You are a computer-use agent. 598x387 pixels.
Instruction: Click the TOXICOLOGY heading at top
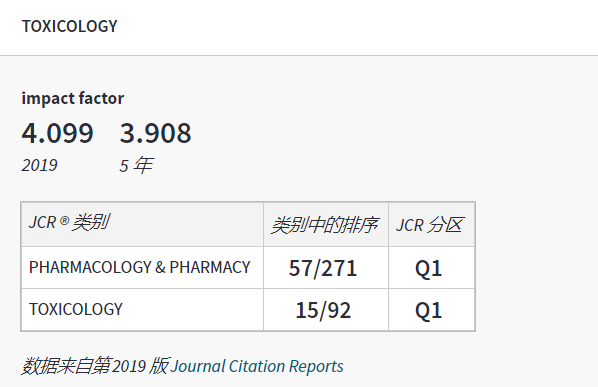(x=69, y=26)
